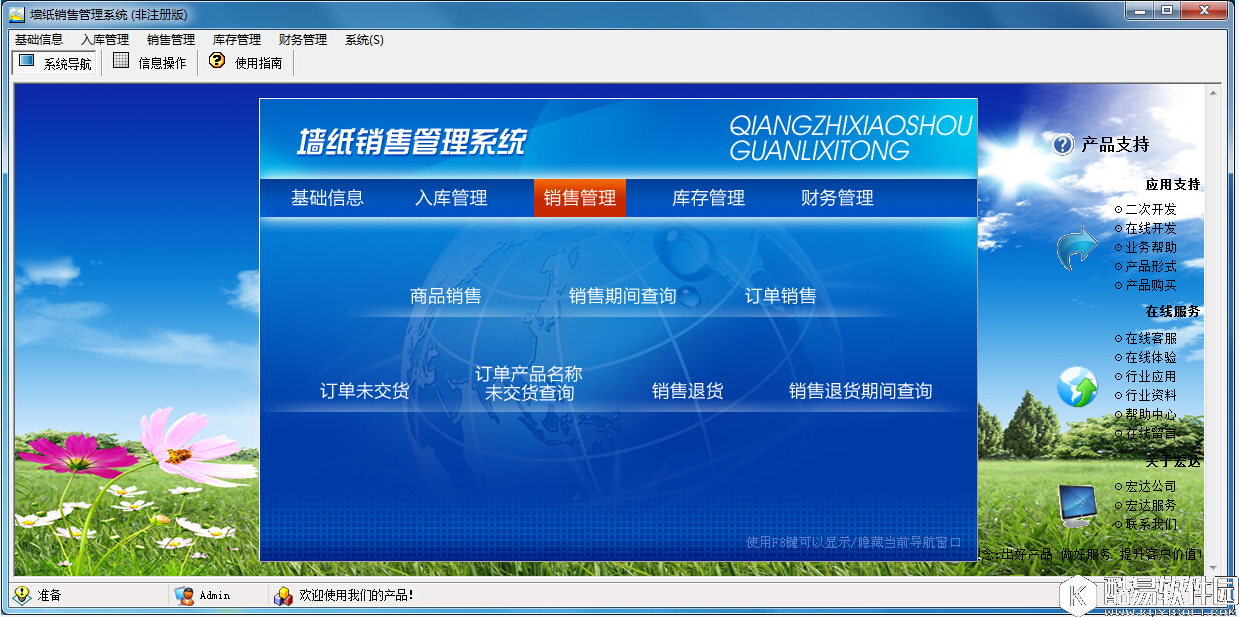
Task: Open the 在线客服 link
Action: (1150, 339)
